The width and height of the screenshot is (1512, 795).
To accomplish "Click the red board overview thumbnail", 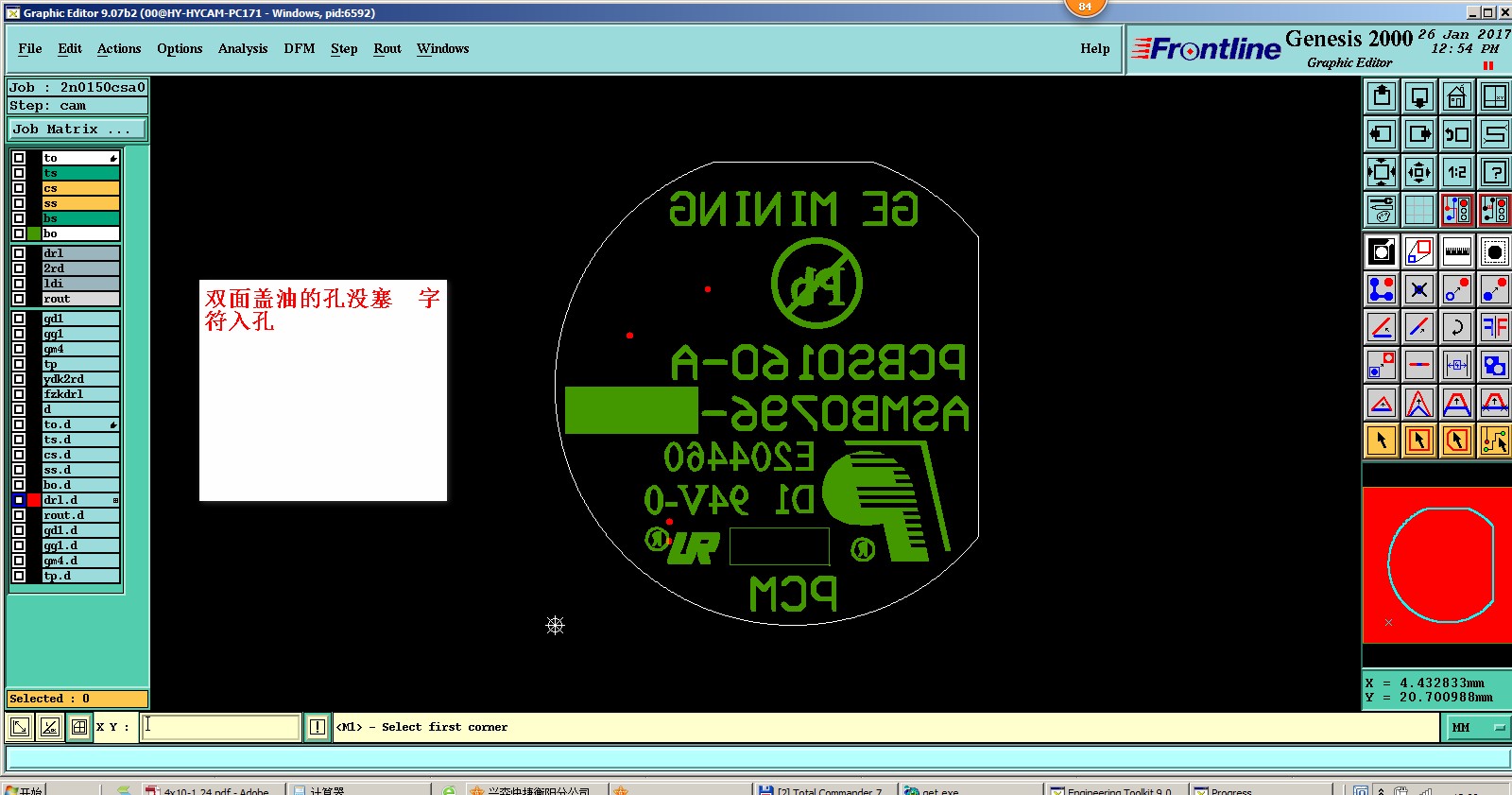I will pos(1437,565).
